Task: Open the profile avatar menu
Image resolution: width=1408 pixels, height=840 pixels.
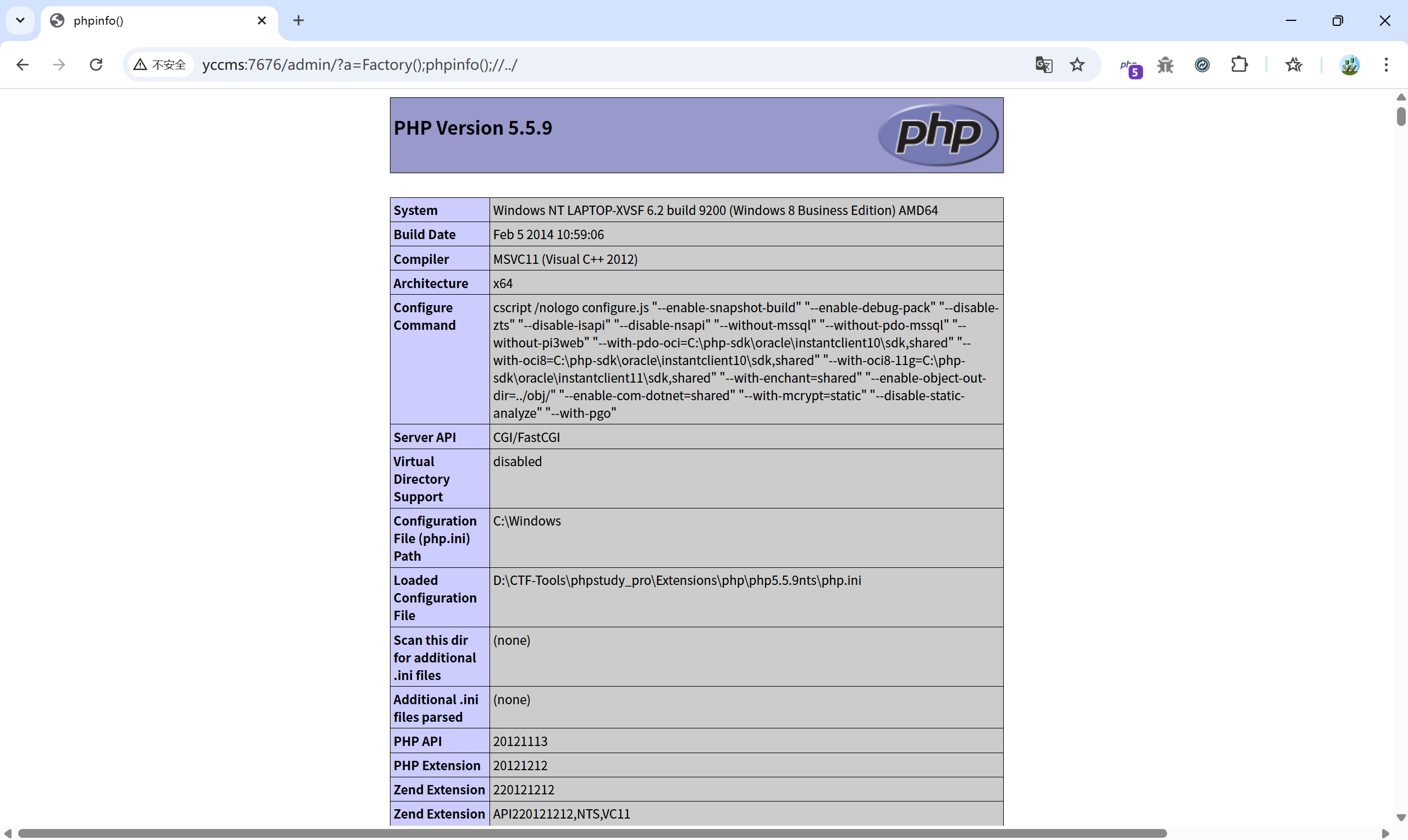Action: click(1350, 64)
